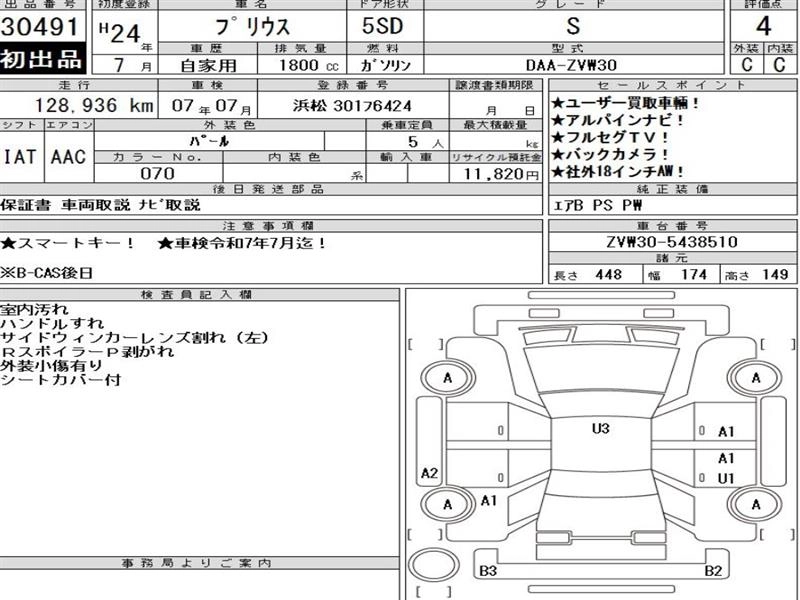This screenshot has height=600, width=800.
Task: Click inspector note RスポイラーP剥がれ
Action: tap(87, 352)
